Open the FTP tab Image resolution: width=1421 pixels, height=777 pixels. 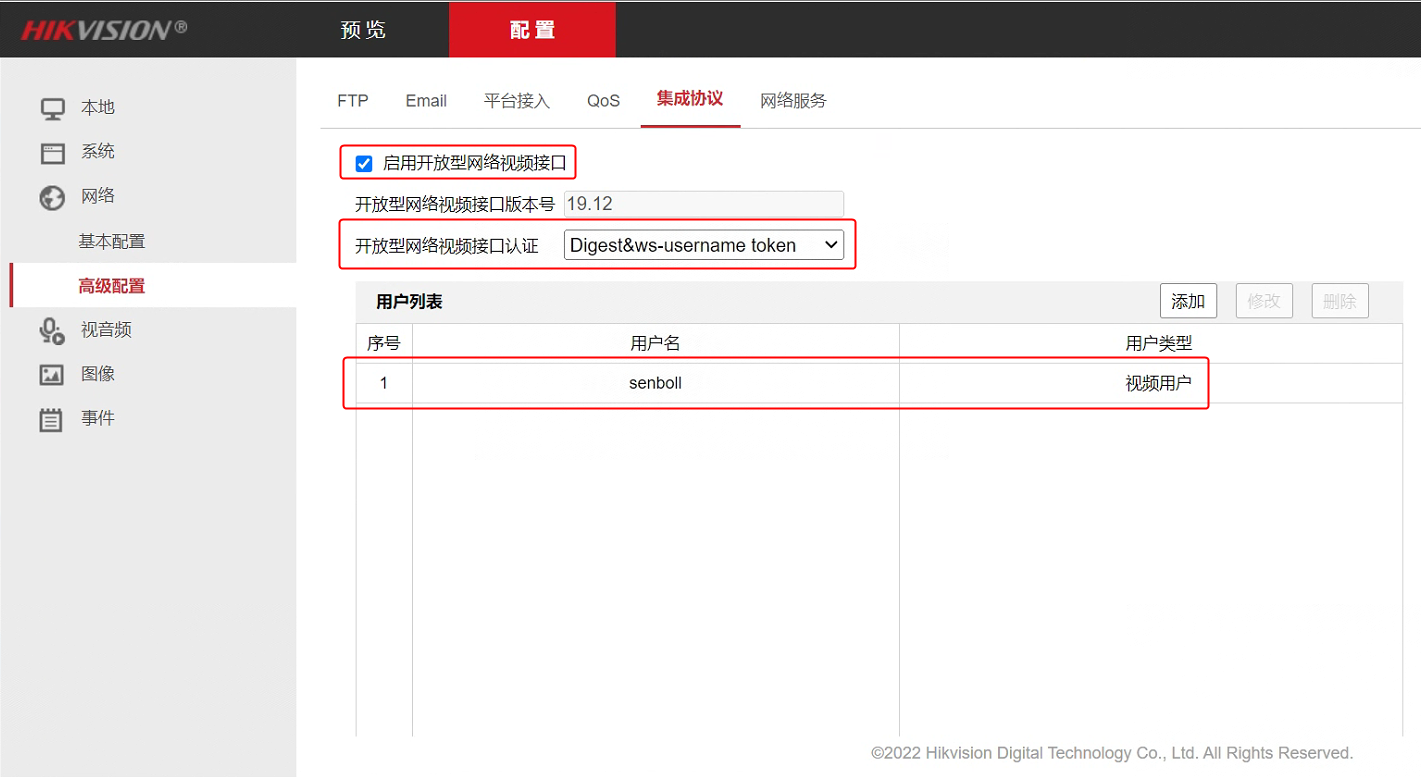[353, 101]
